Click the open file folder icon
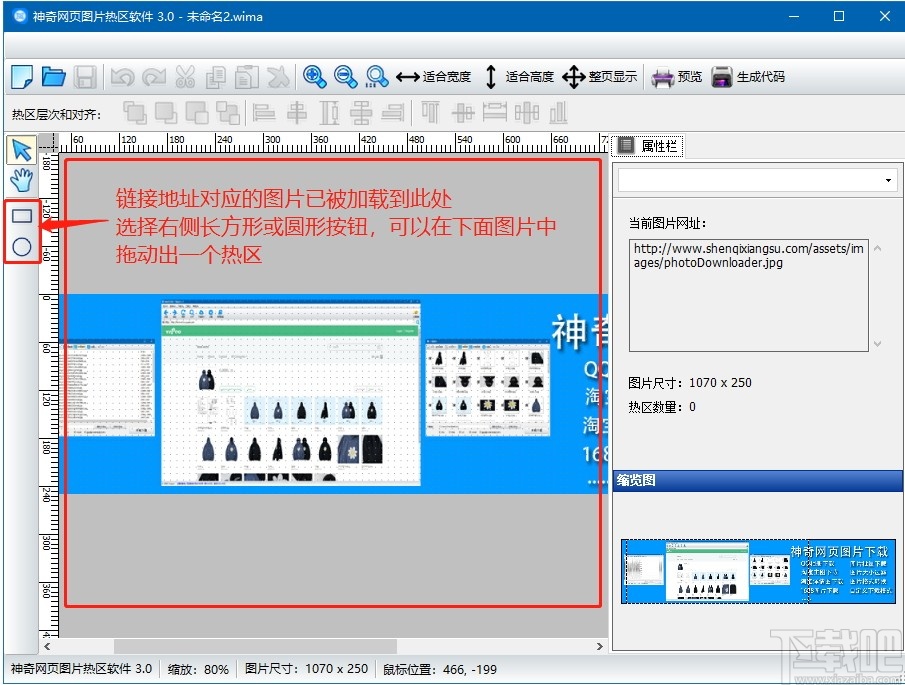Screen dimensions: 905x685 [54, 76]
